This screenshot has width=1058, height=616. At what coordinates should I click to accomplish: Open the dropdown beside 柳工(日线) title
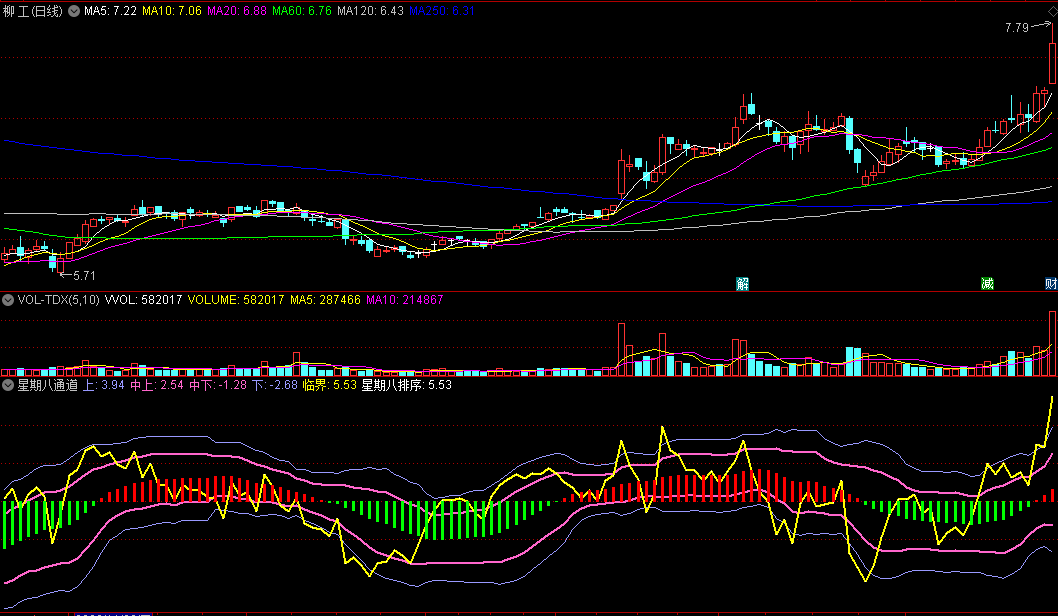74,11
